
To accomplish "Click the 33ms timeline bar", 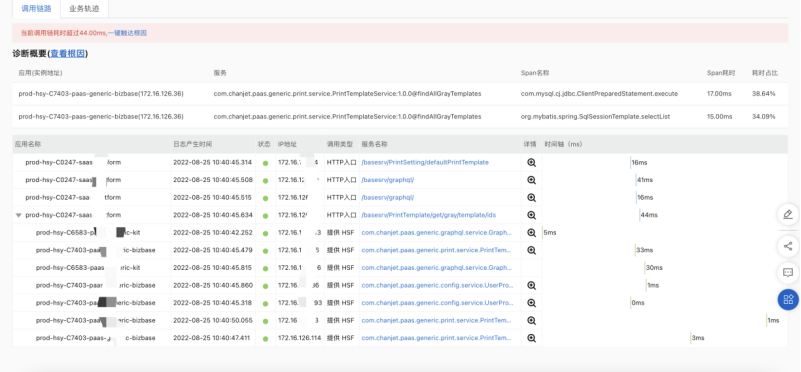I will [635, 250].
